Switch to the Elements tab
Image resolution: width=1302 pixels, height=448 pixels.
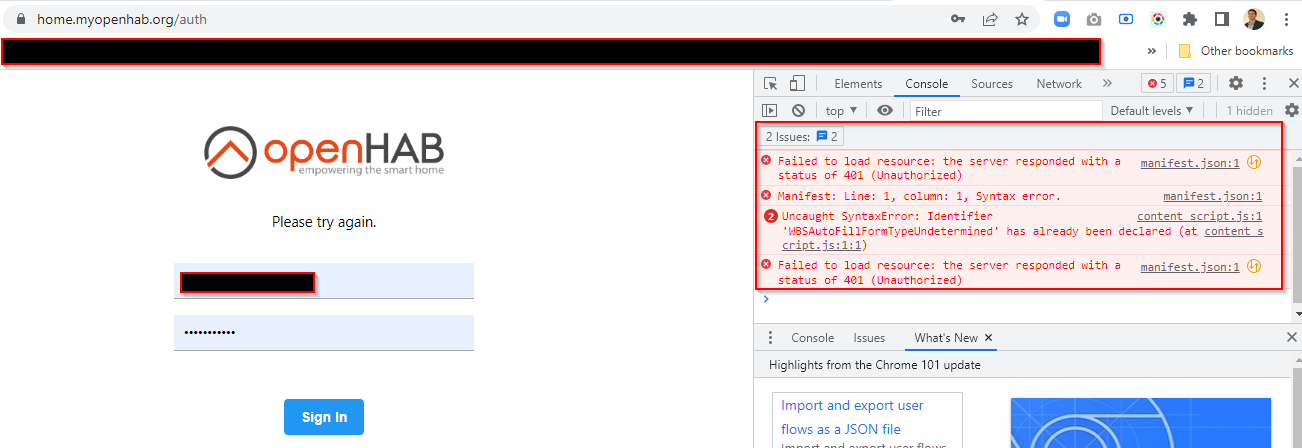pyautogui.click(x=858, y=84)
